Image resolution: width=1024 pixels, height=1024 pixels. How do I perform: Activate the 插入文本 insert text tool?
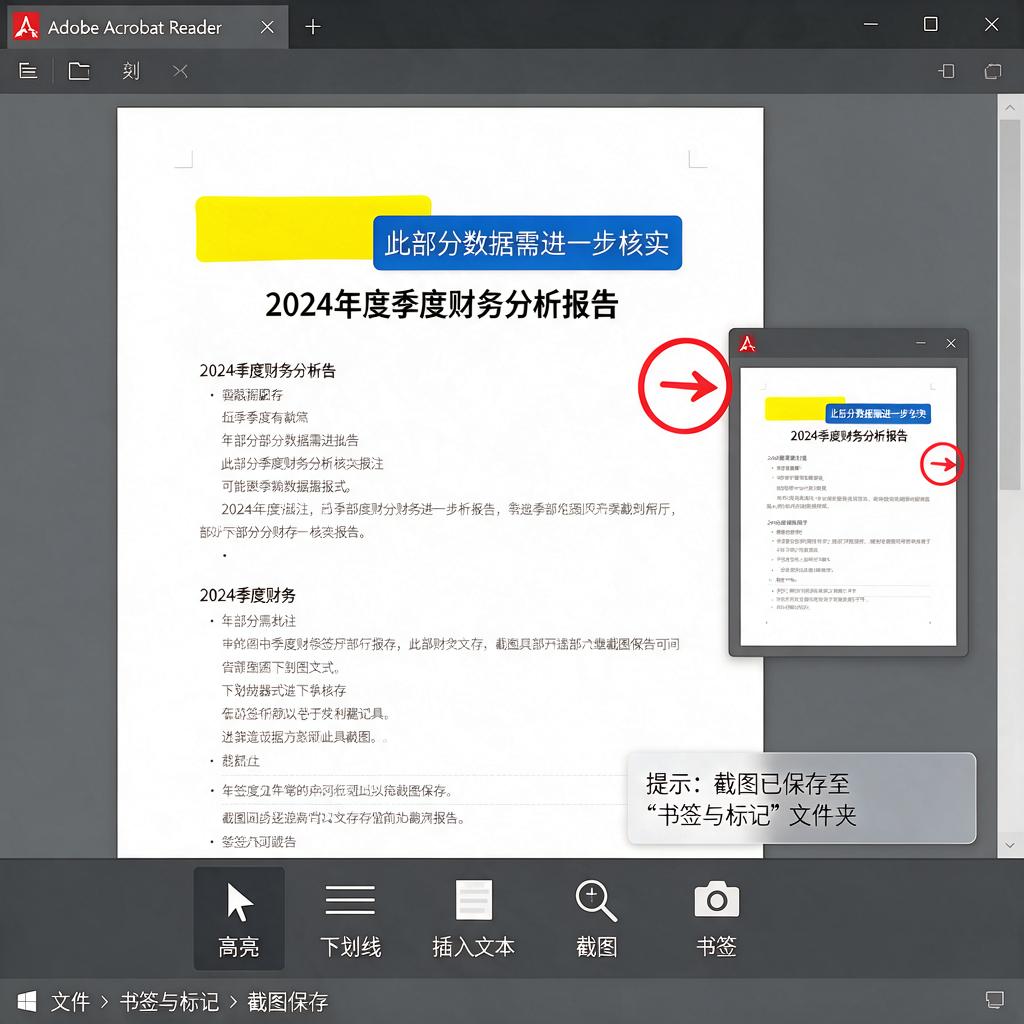click(473, 918)
